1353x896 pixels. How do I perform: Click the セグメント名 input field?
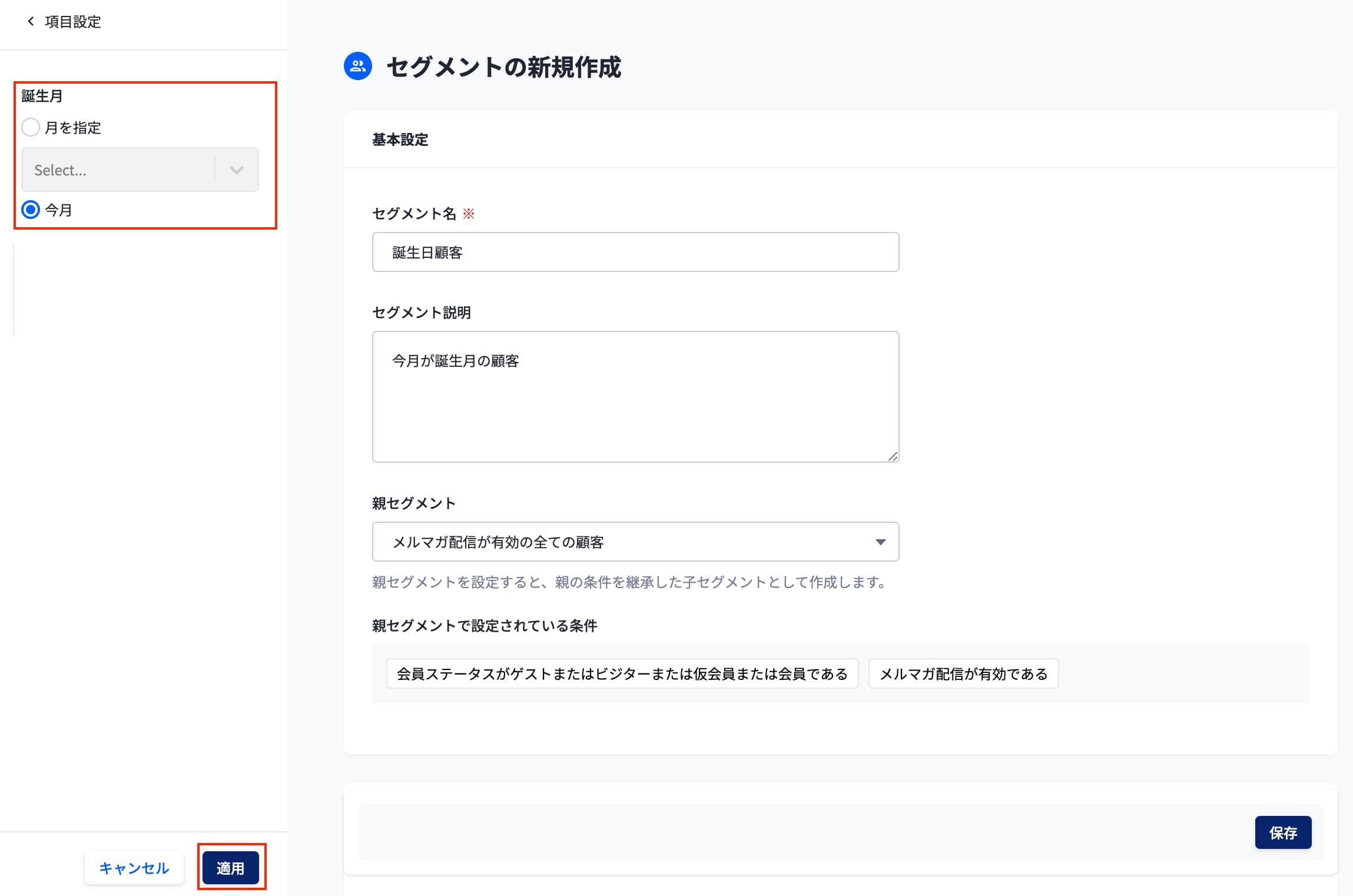tap(635, 253)
